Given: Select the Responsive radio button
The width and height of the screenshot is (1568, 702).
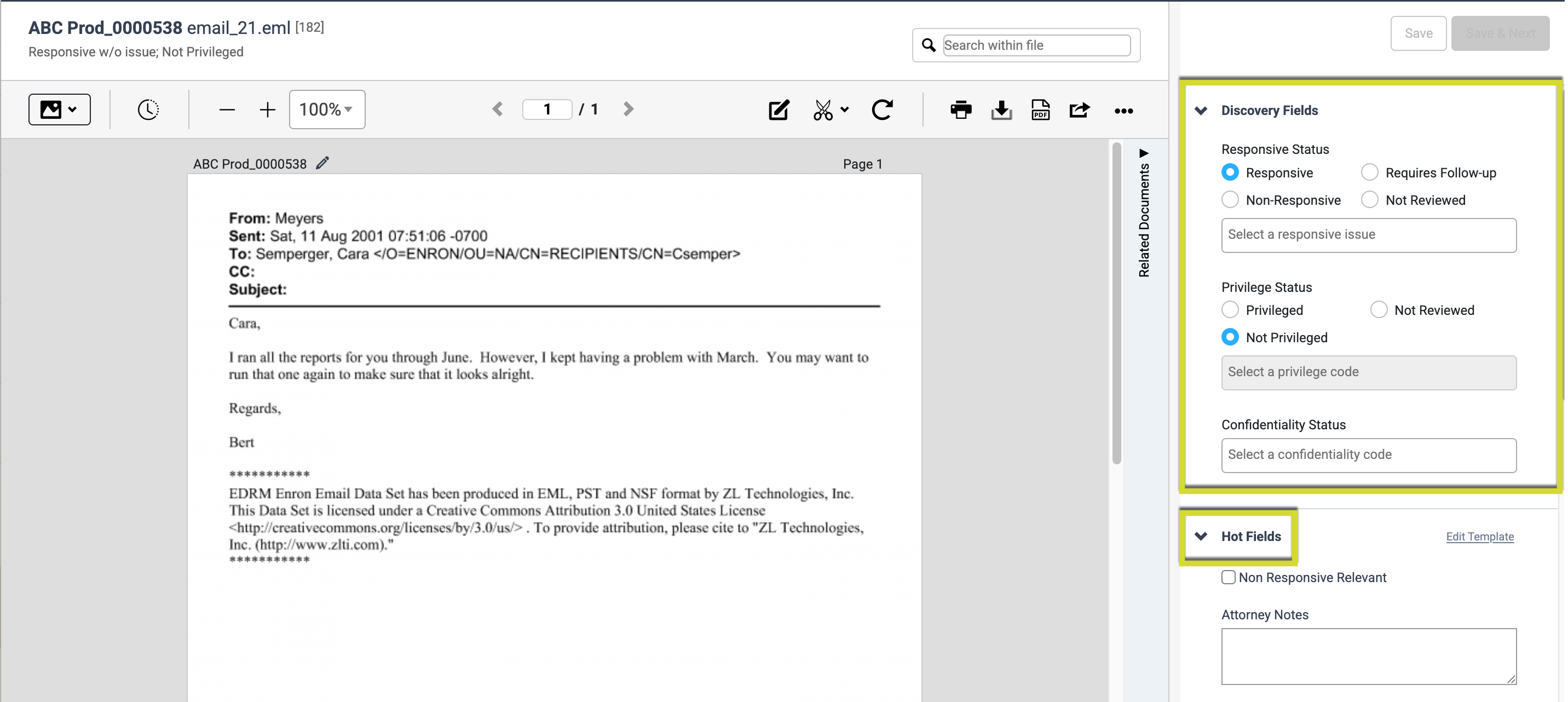Looking at the screenshot, I should tap(1230, 172).
